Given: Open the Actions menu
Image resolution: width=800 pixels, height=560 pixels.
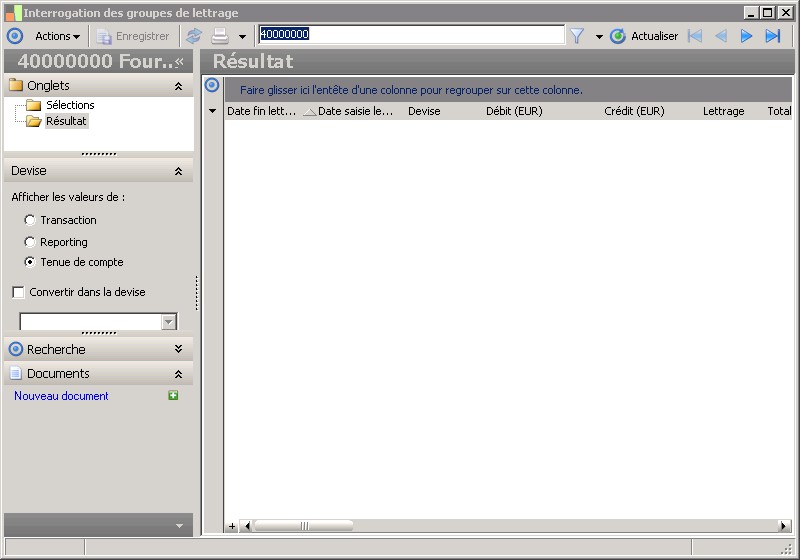Looking at the screenshot, I should (57, 36).
